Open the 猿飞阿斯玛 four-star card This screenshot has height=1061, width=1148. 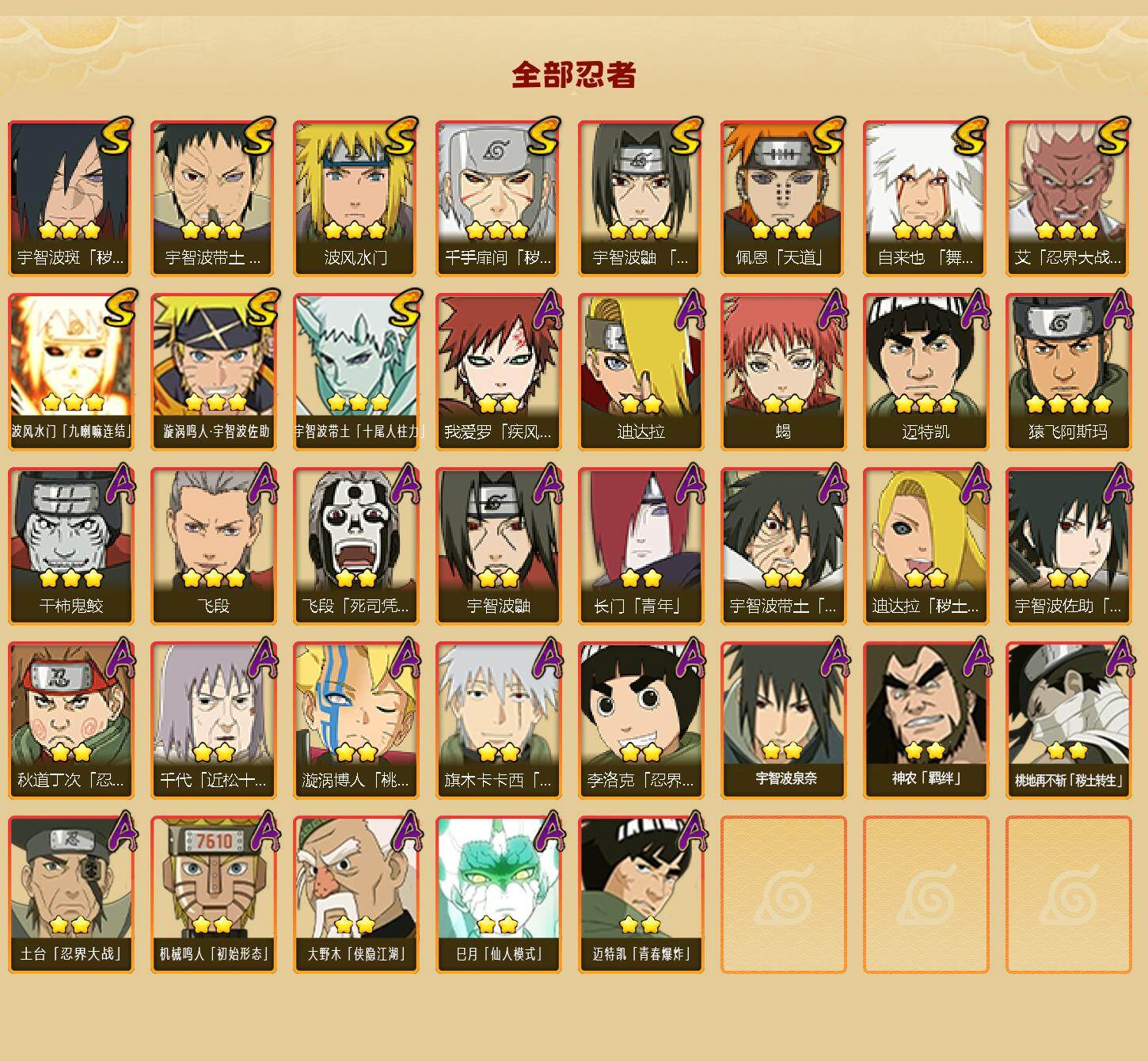(1068, 372)
